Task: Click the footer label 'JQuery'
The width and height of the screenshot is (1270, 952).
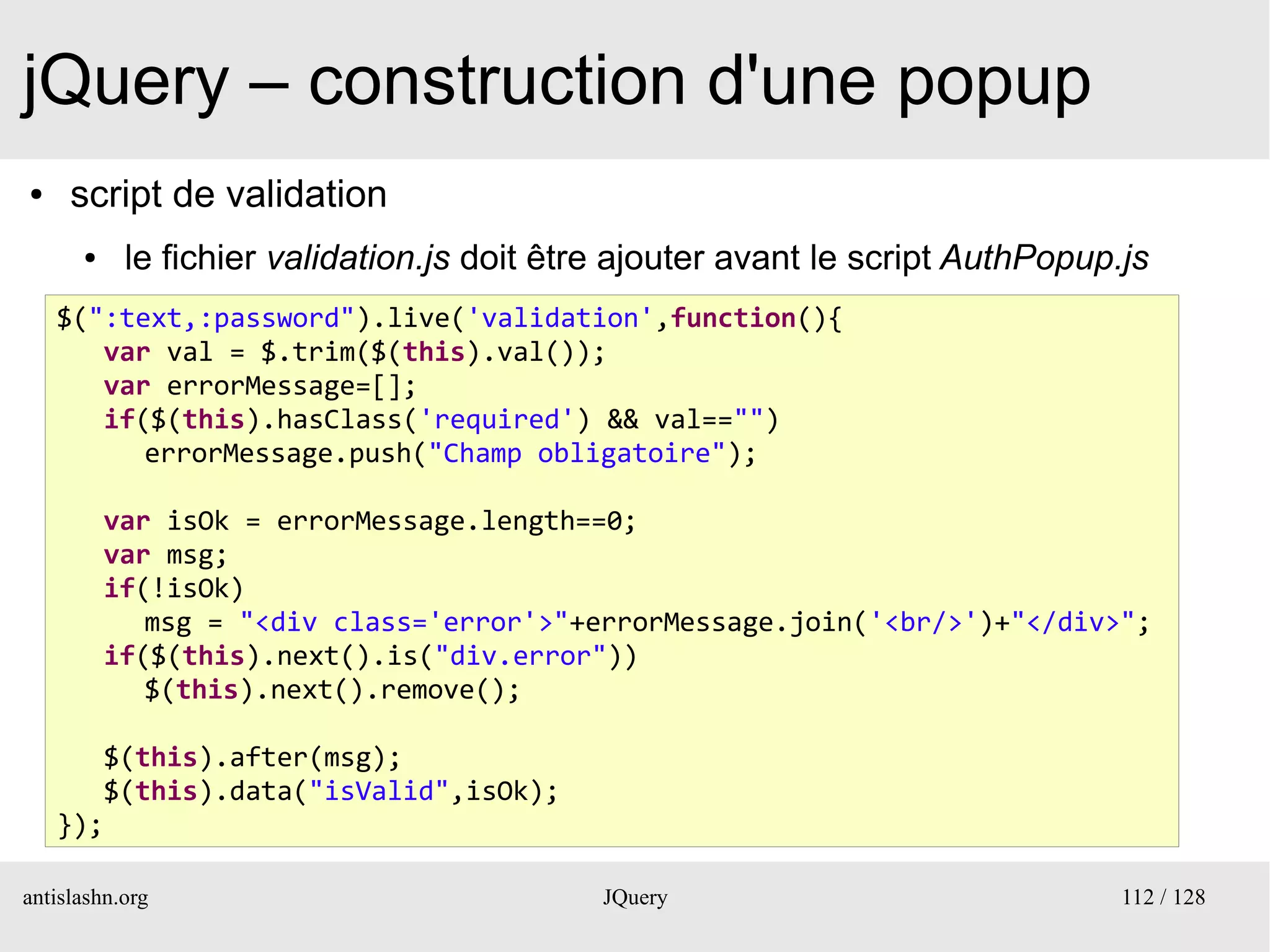Action: pyautogui.click(x=635, y=897)
